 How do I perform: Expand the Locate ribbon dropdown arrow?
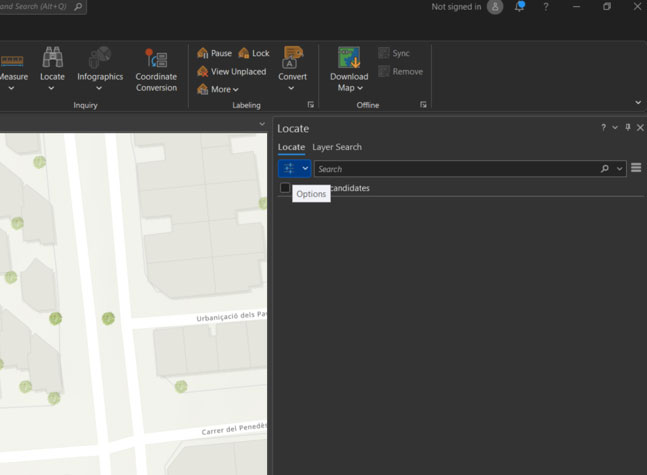click(x=51, y=88)
